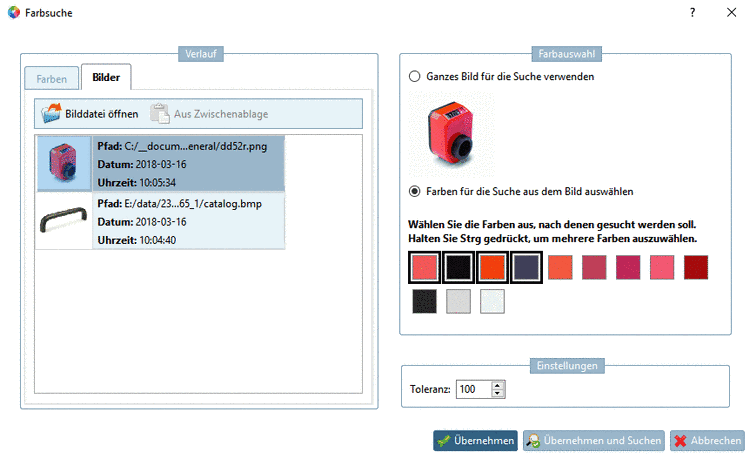Viewport: 750px width, 459px height.
Task: Increase Toleranz with the up arrow
Action: [x=497, y=385]
